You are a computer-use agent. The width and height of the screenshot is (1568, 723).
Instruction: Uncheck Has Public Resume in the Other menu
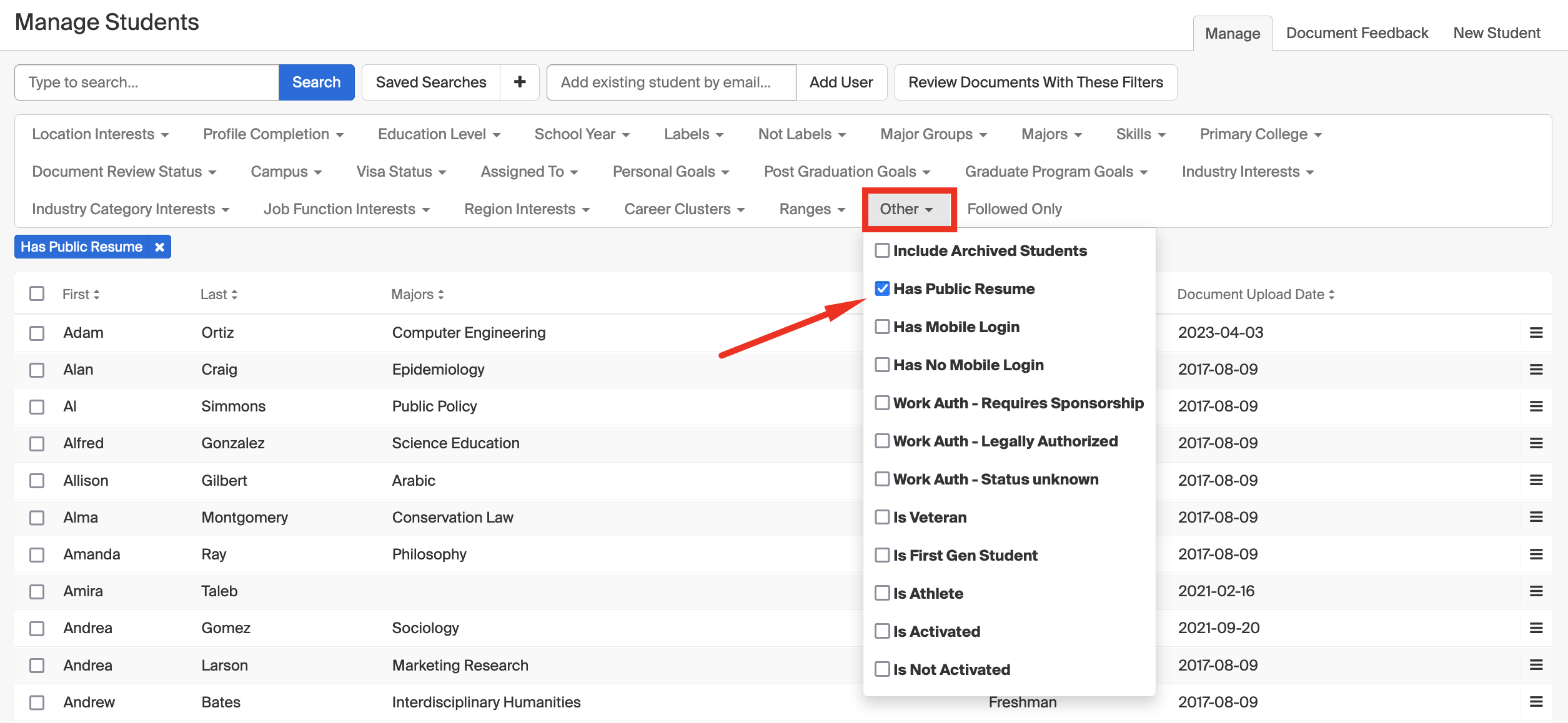point(882,288)
